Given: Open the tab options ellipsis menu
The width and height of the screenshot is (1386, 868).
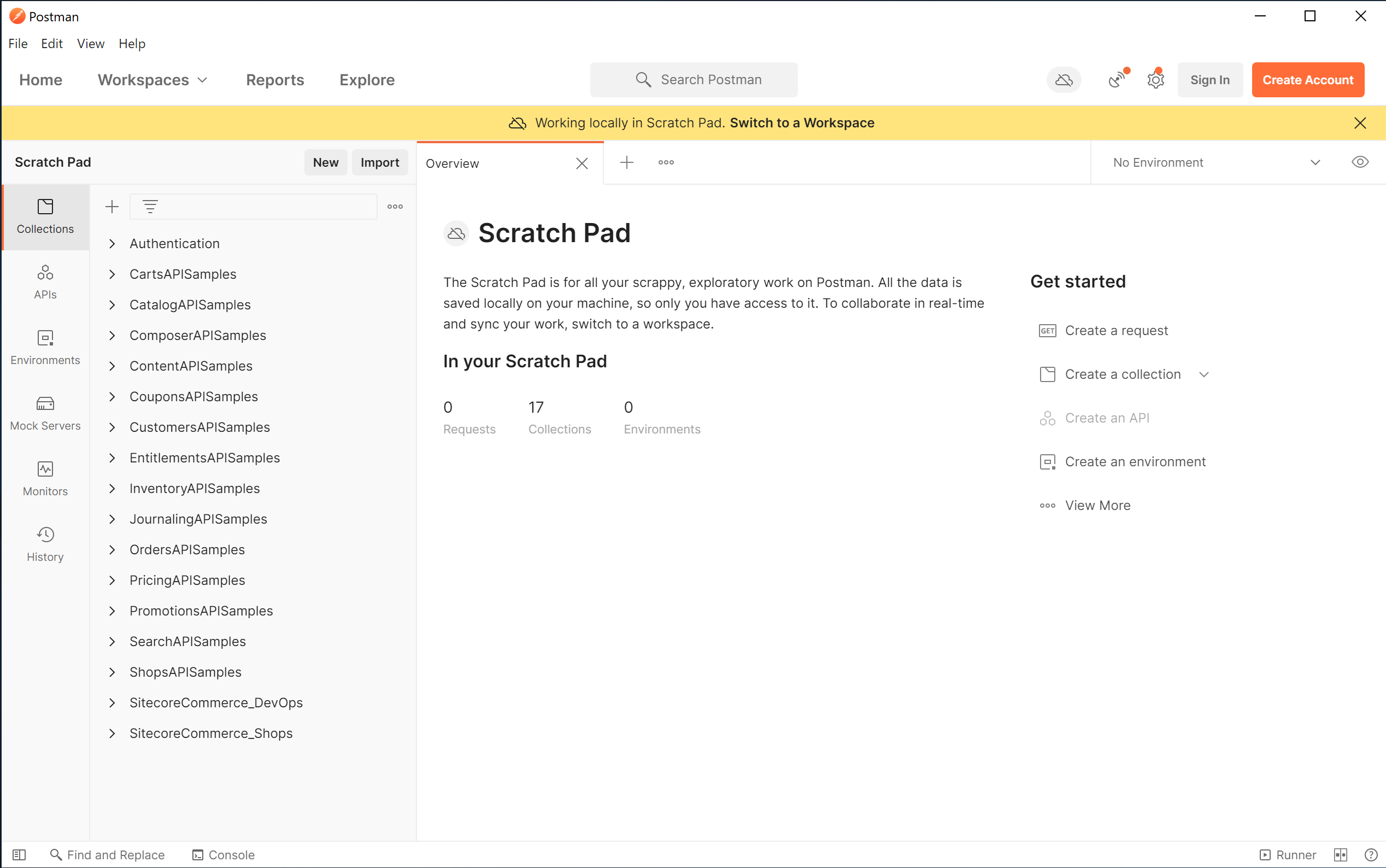Looking at the screenshot, I should (666, 162).
